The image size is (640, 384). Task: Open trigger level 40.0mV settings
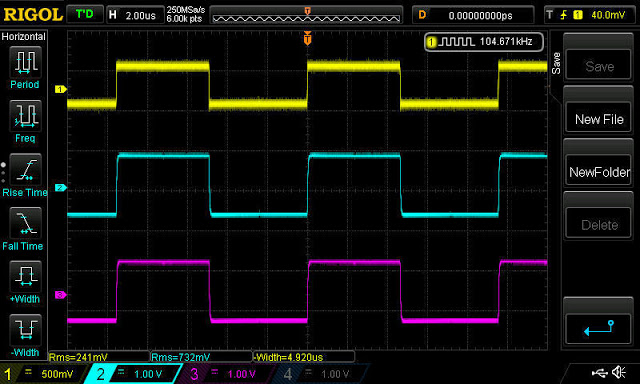pos(590,16)
